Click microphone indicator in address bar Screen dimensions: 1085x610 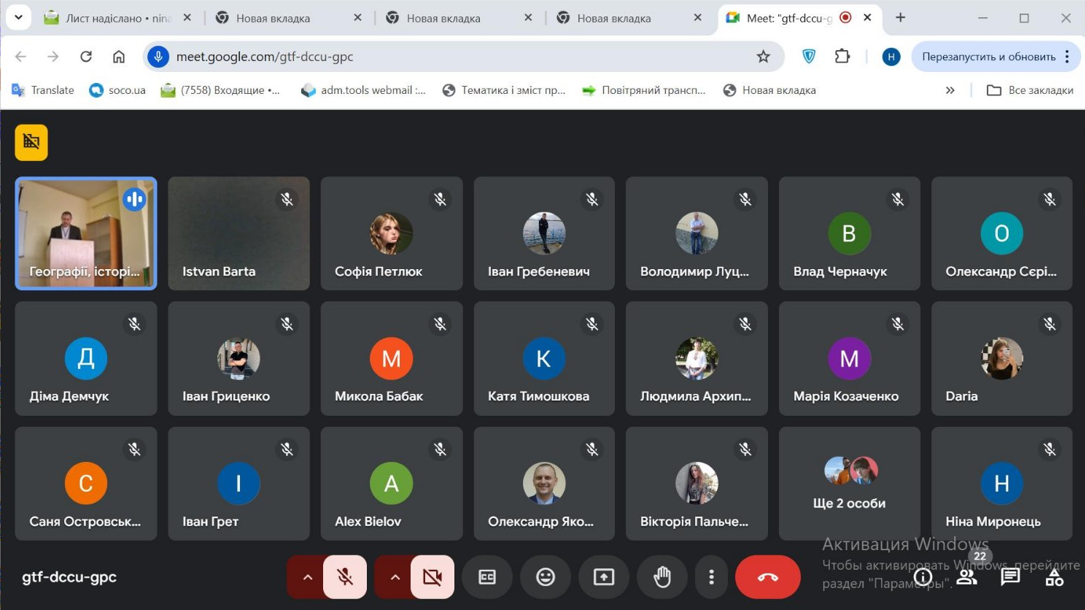pyautogui.click(x=158, y=57)
